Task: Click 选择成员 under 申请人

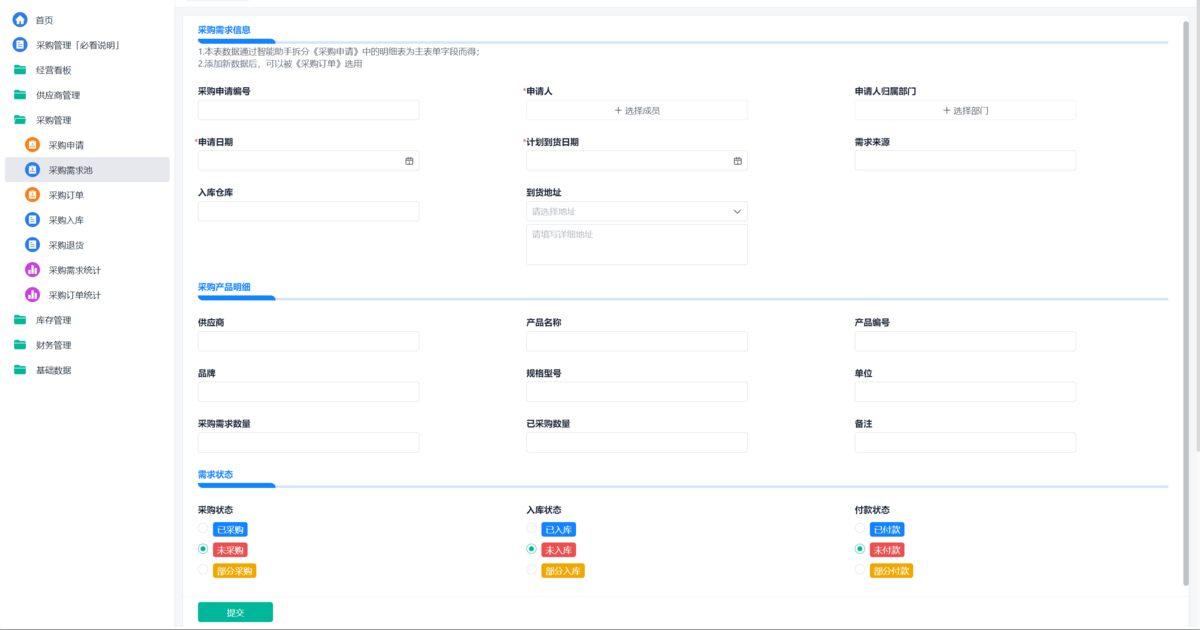Action: coord(637,110)
